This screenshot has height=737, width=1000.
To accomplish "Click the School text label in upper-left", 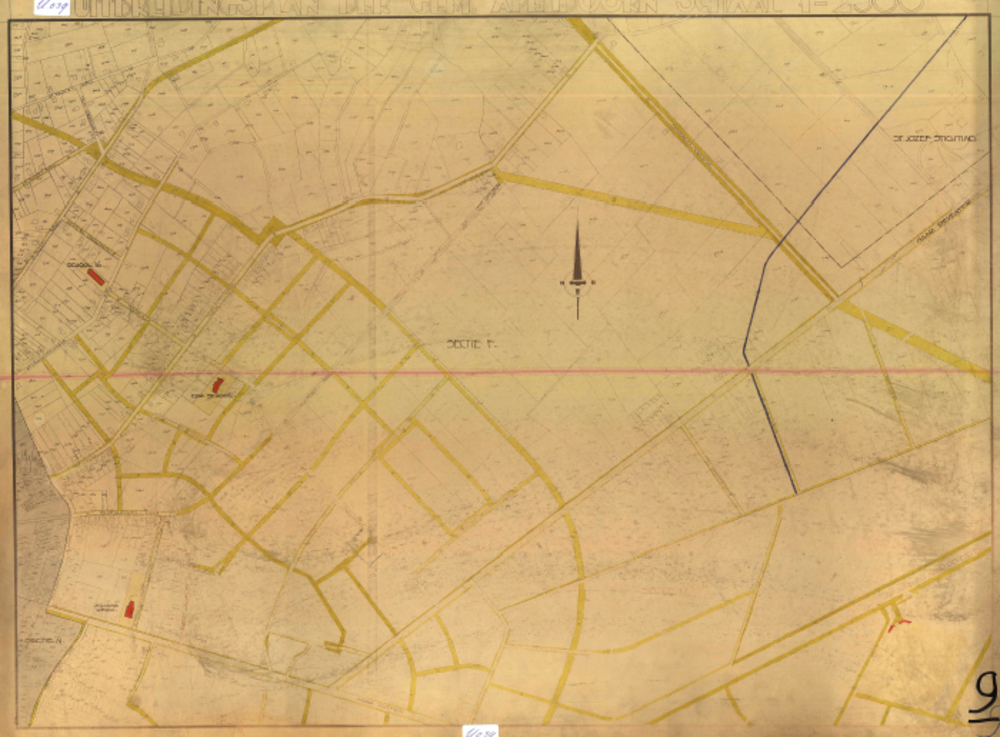I will pyautogui.click(x=77, y=264).
